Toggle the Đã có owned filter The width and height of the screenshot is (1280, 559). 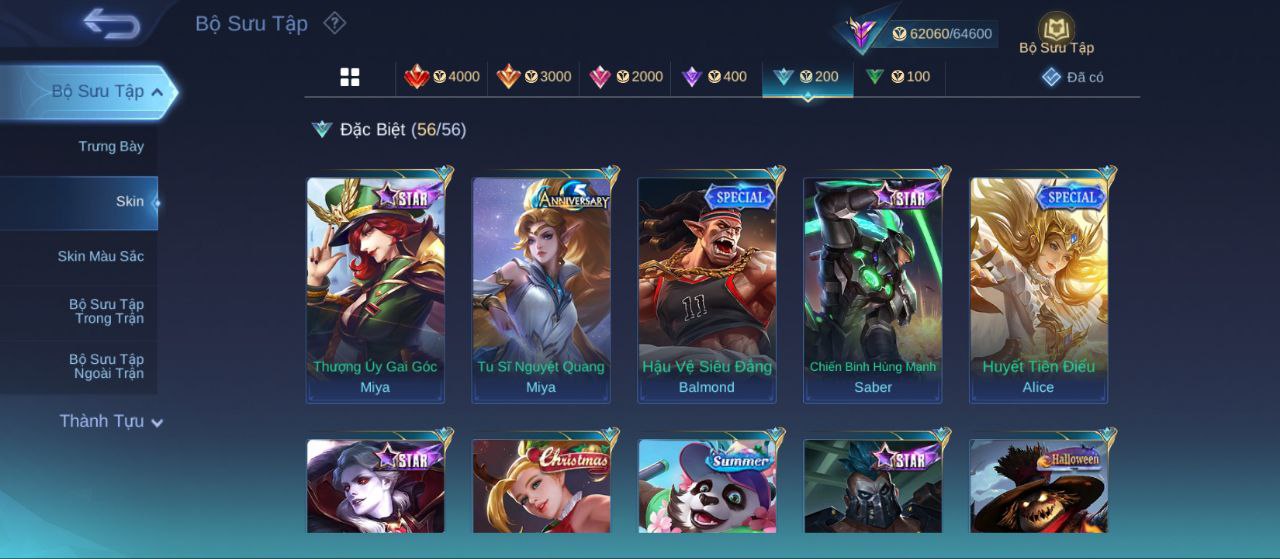[x=1072, y=77]
